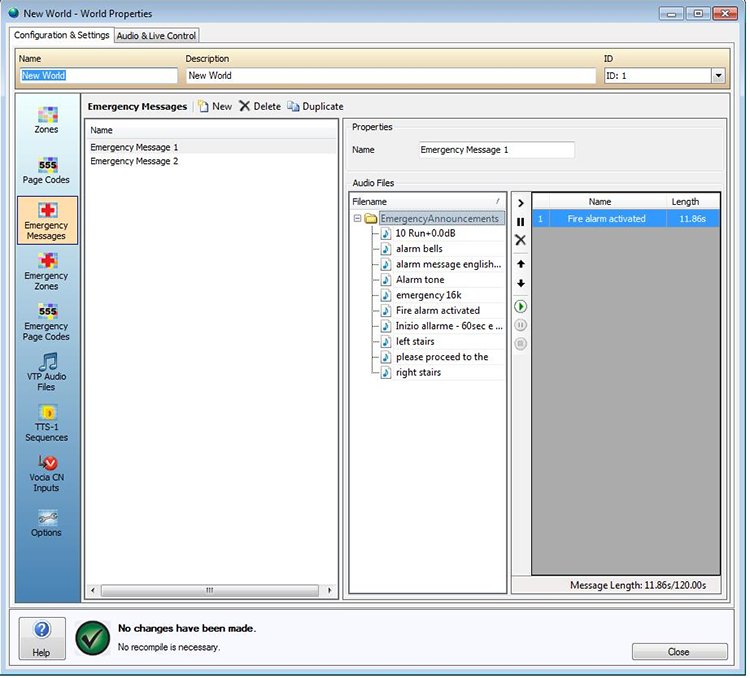
Task: Open Emergency Page Codes section
Action: [46, 322]
